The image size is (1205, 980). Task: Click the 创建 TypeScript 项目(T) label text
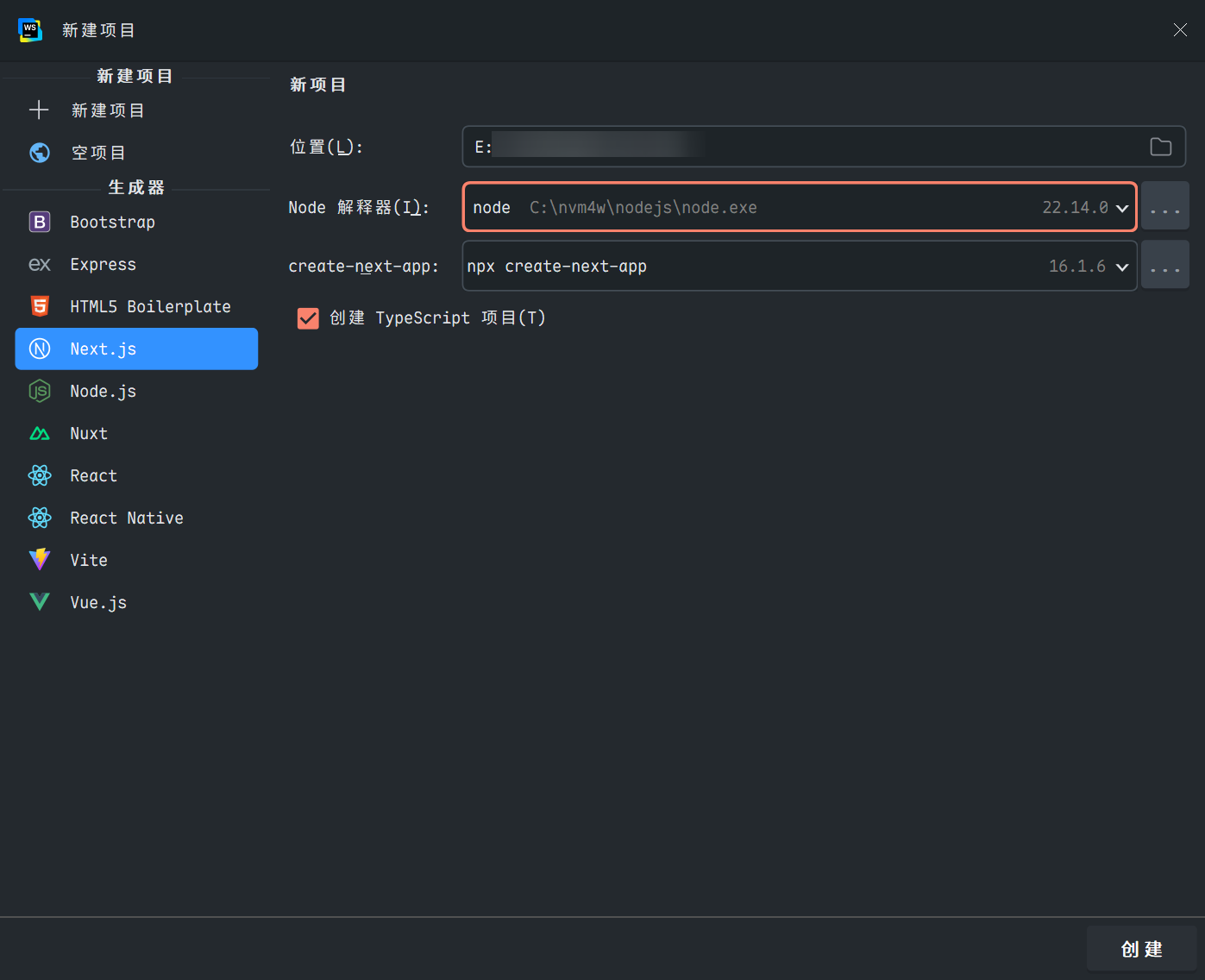(437, 318)
